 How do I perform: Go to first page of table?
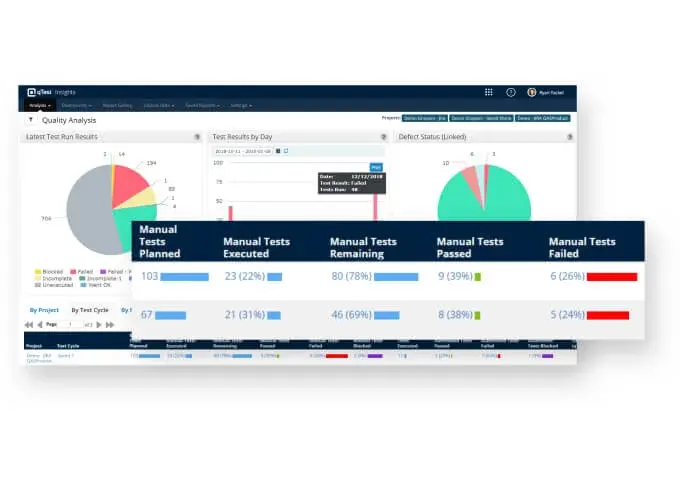tap(27, 325)
